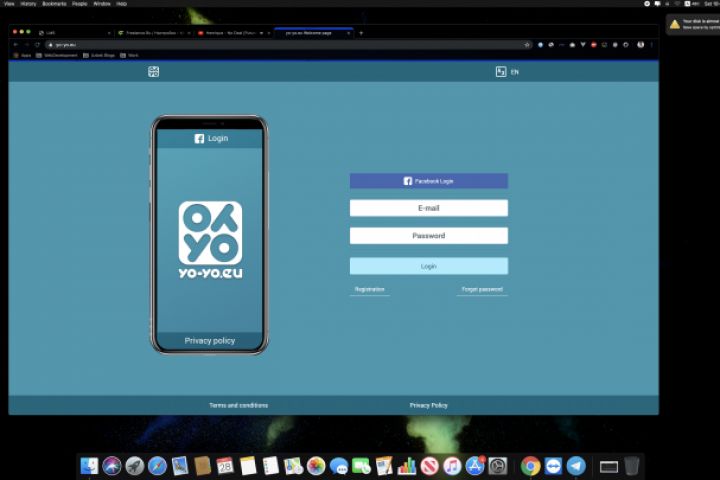This screenshot has height=480, width=720.
Task: Select the yo-yo.eu Welcome page tab
Action: [x=314, y=33]
